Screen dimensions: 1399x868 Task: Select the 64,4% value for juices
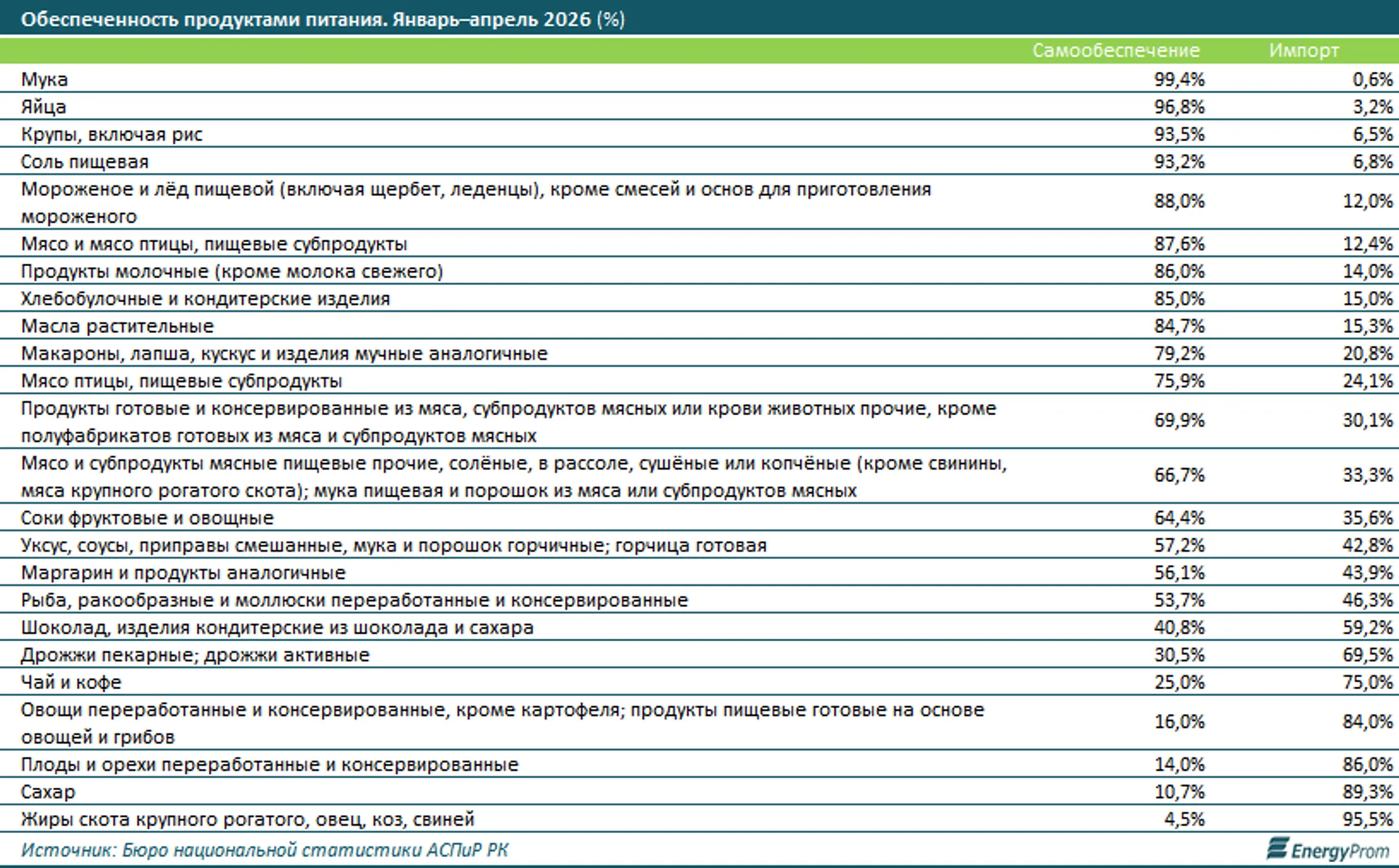click(1179, 518)
